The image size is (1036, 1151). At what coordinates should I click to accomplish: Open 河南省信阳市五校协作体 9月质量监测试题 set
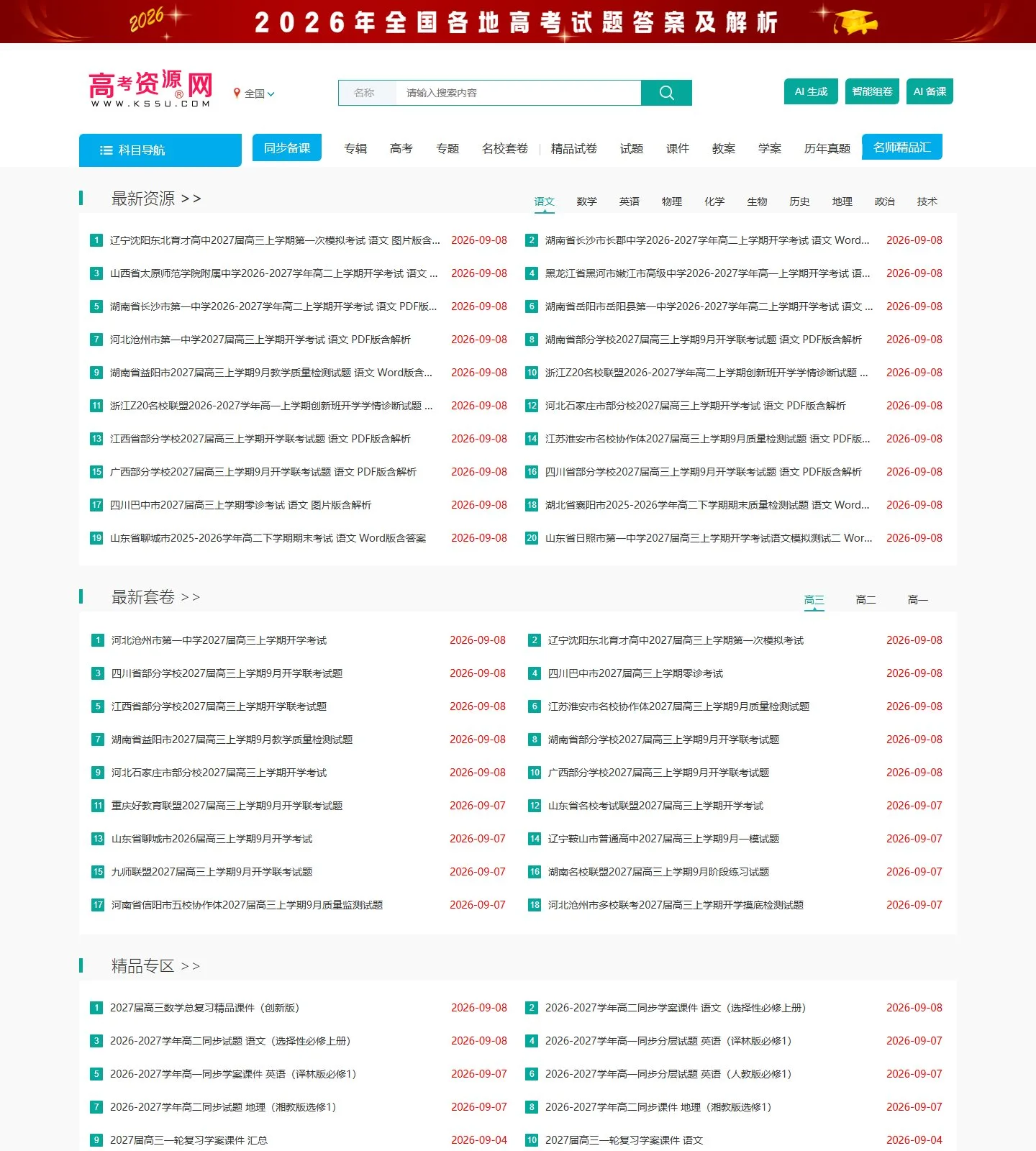pos(247,905)
